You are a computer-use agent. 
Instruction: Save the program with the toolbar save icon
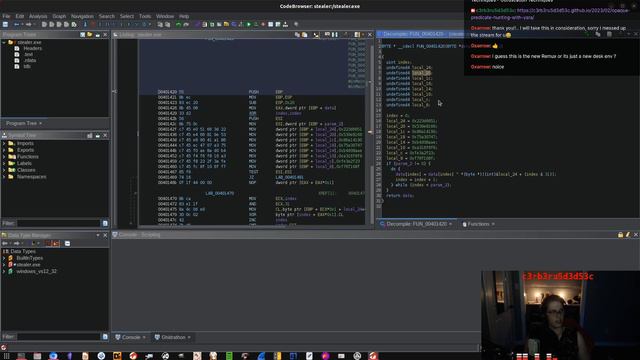[5, 24]
